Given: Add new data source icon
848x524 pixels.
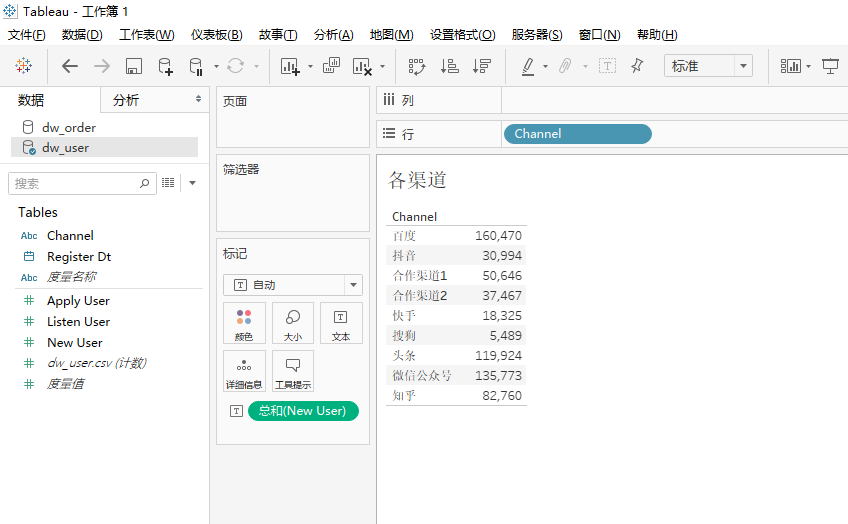Looking at the screenshot, I should (x=165, y=66).
